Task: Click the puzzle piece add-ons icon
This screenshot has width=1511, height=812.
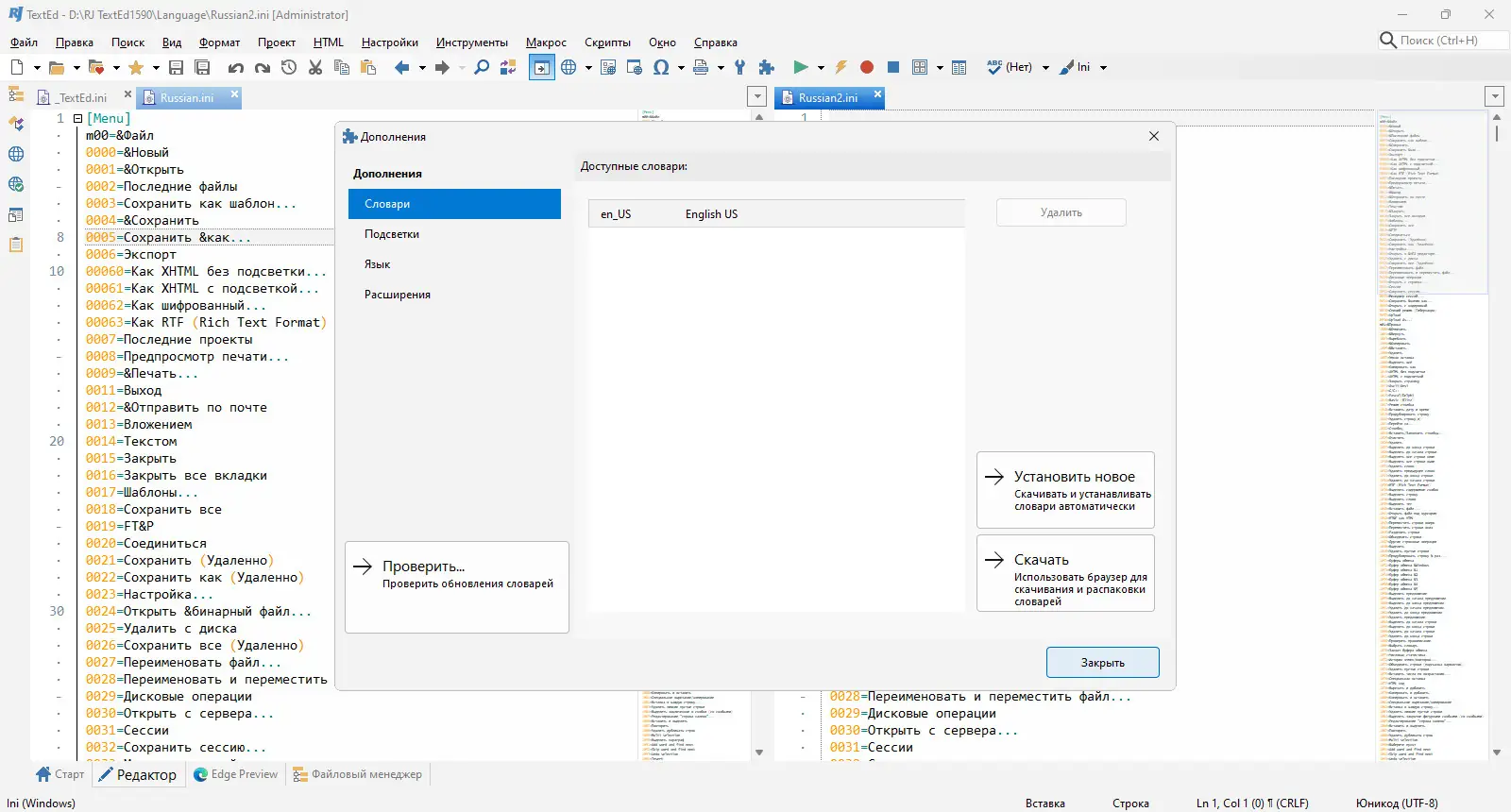Action: (x=767, y=67)
